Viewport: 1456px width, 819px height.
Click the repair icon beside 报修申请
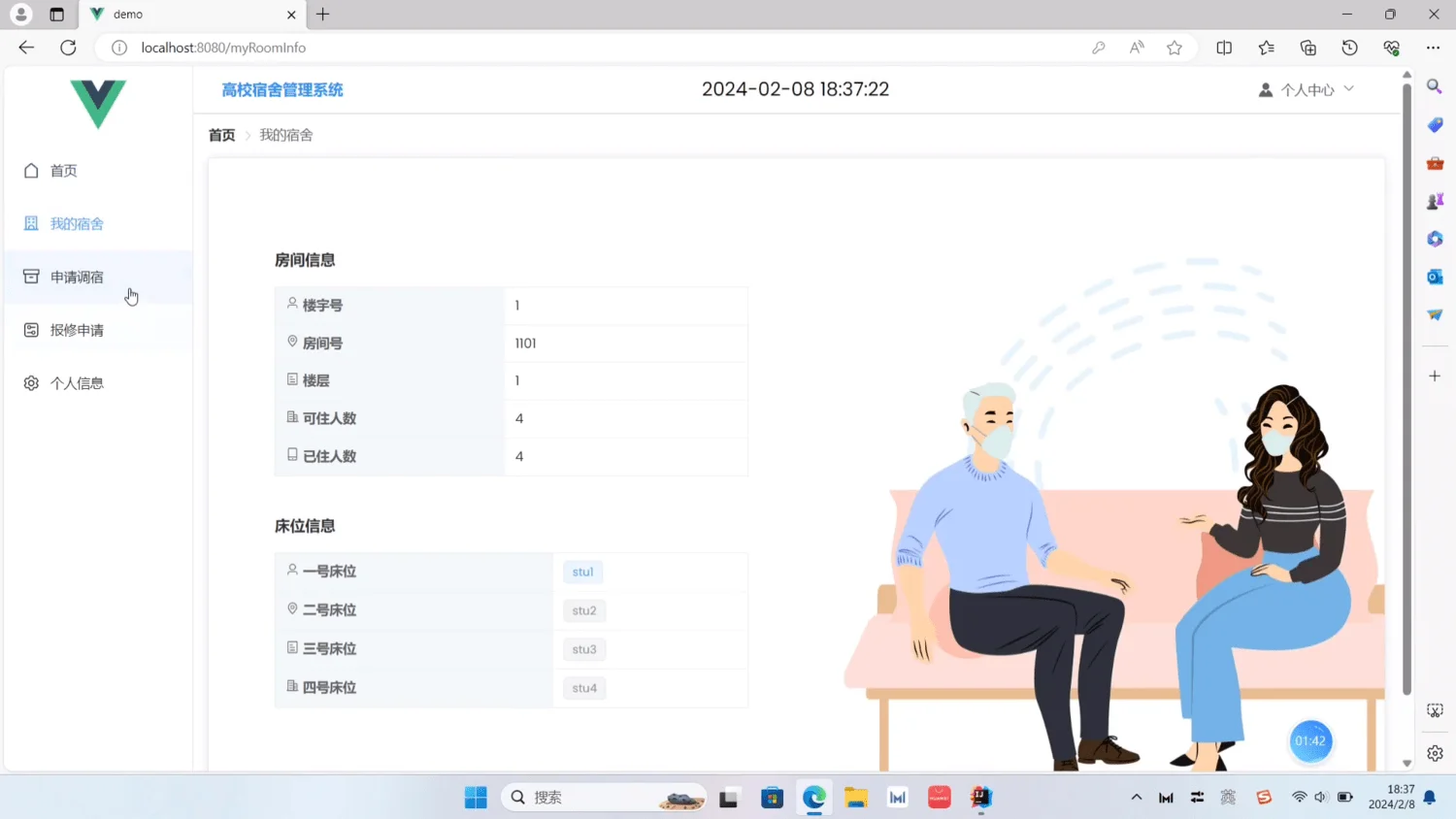pyautogui.click(x=30, y=329)
